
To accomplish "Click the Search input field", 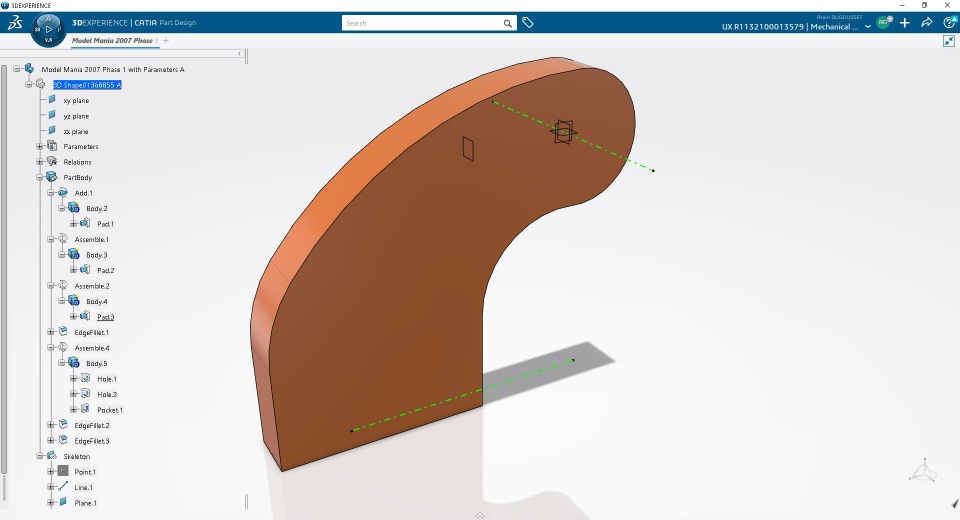I will coord(422,23).
